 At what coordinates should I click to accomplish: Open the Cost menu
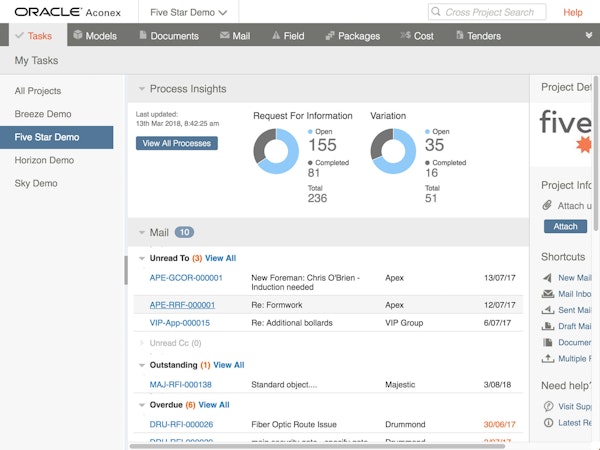[417, 36]
